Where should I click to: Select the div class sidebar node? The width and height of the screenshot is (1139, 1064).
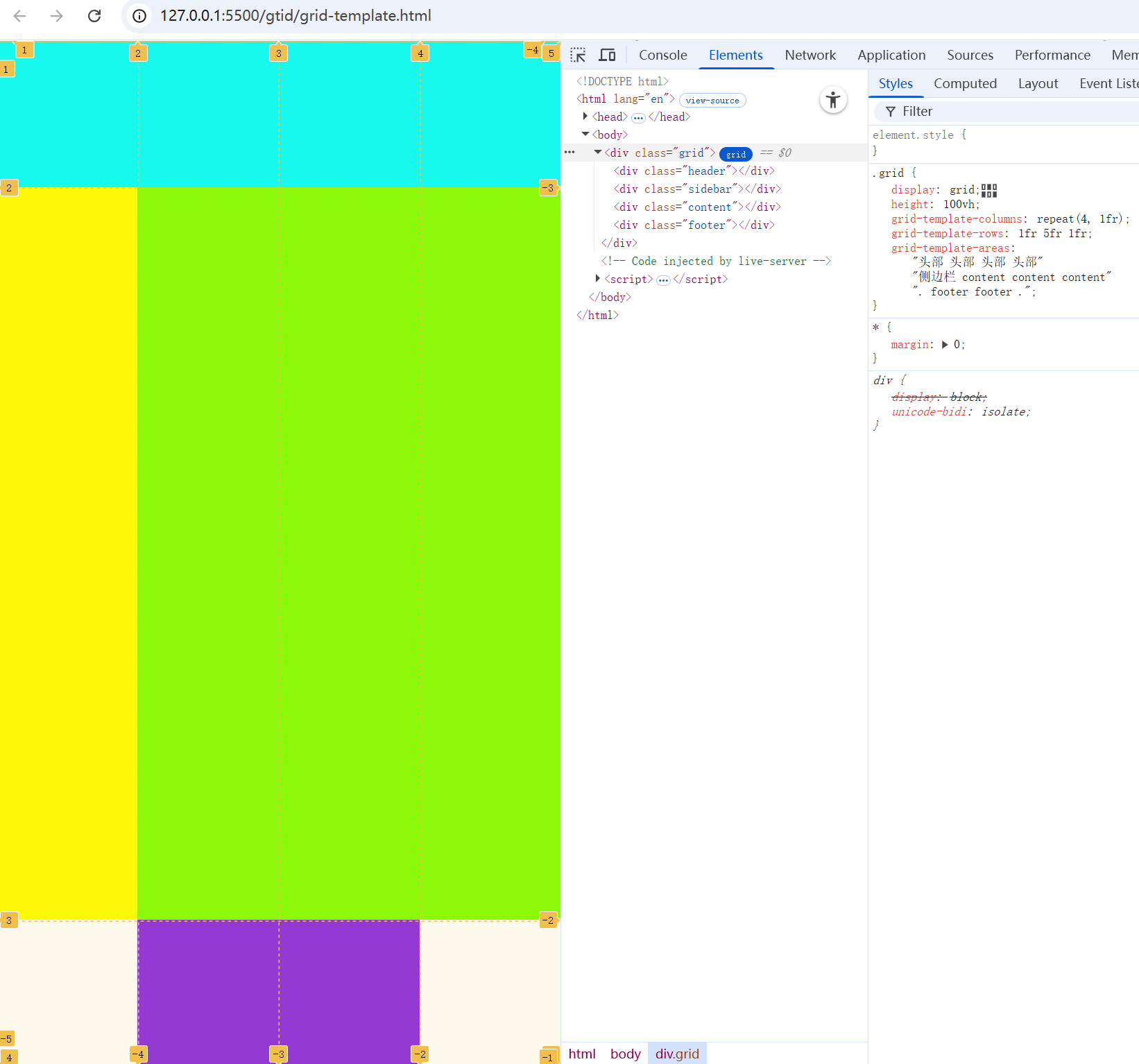tap(697, 189)
